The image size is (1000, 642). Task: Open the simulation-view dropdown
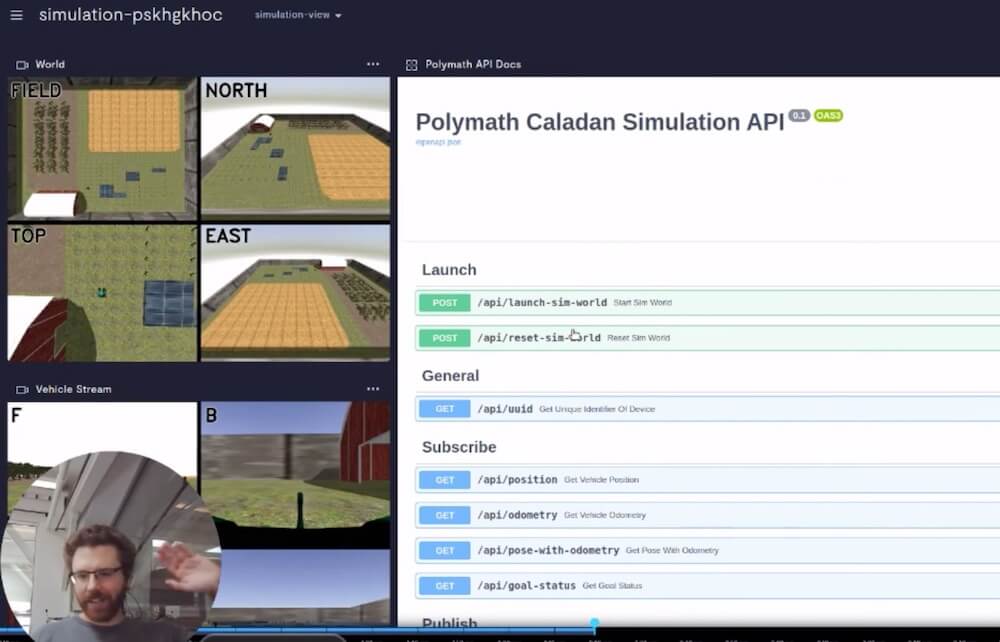298,15
